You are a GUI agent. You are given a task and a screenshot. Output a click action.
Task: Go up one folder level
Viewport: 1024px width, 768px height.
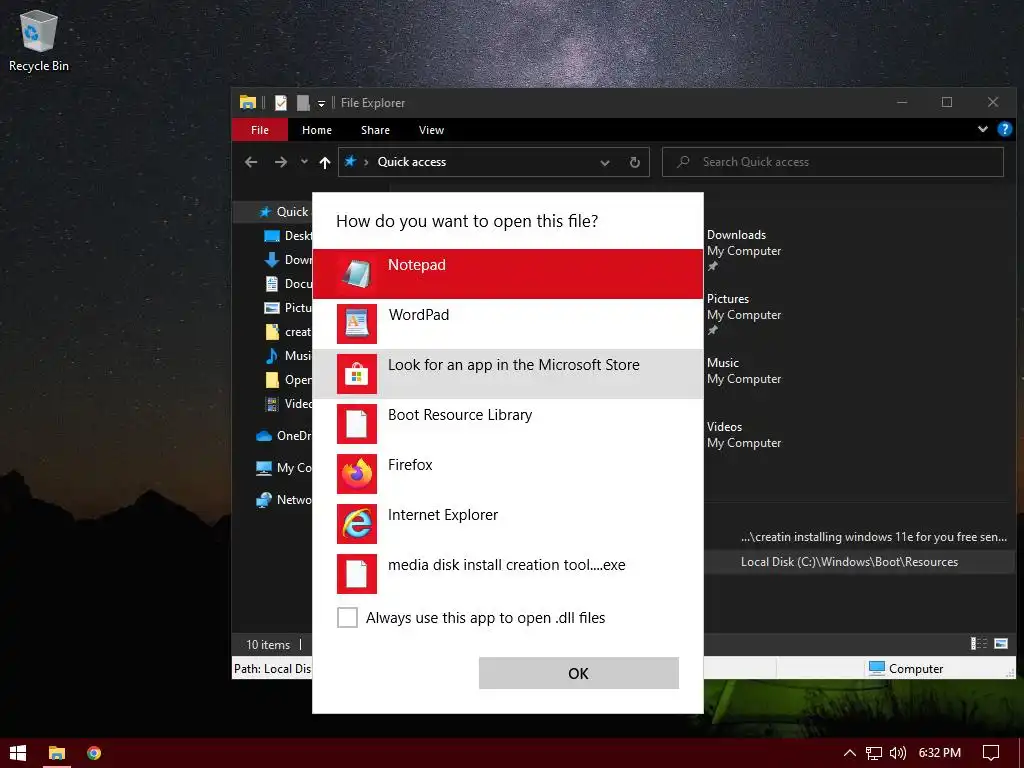(x=325, y=162)
